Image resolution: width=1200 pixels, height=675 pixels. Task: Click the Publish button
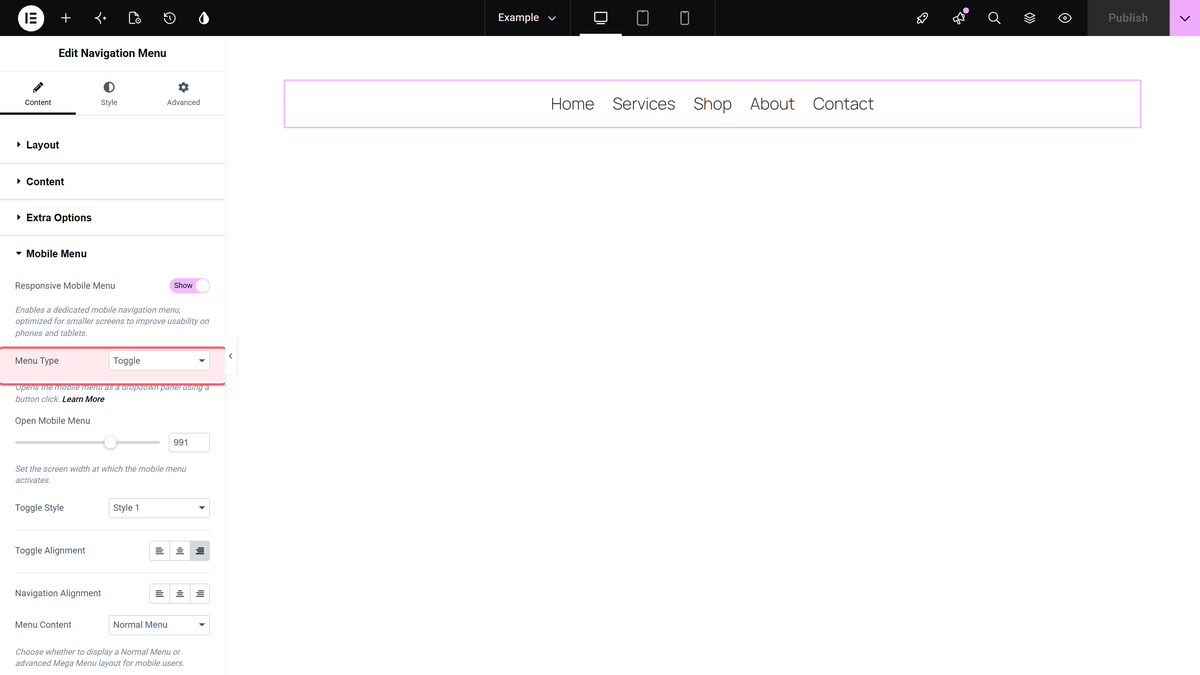point(1128,18)
